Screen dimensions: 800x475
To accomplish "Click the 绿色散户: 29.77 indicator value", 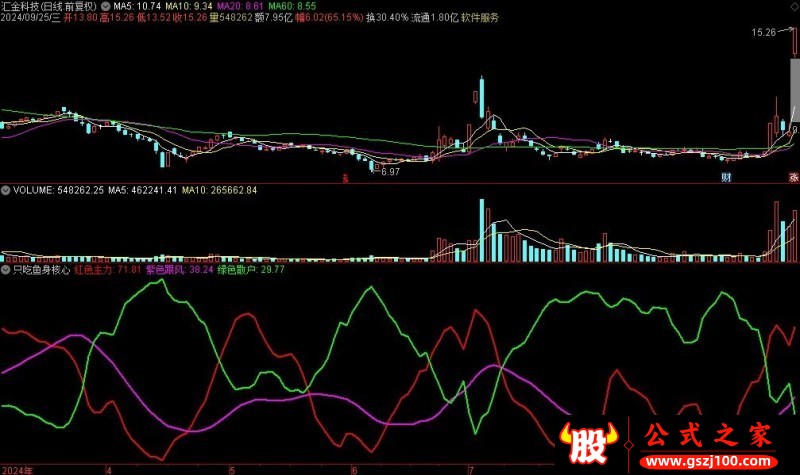I will click(251, 269).
